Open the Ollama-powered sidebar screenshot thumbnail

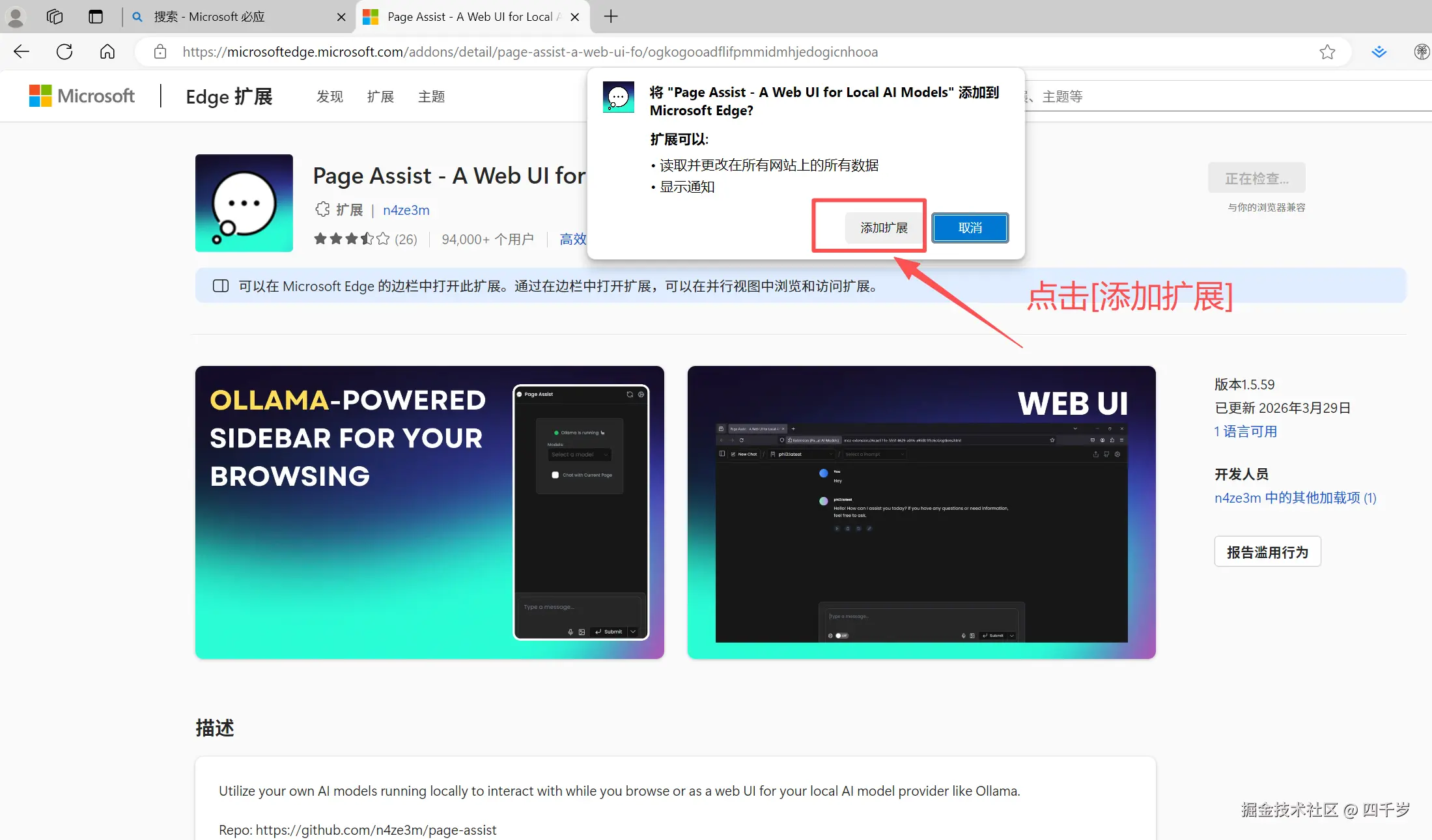tap(429, 512)
